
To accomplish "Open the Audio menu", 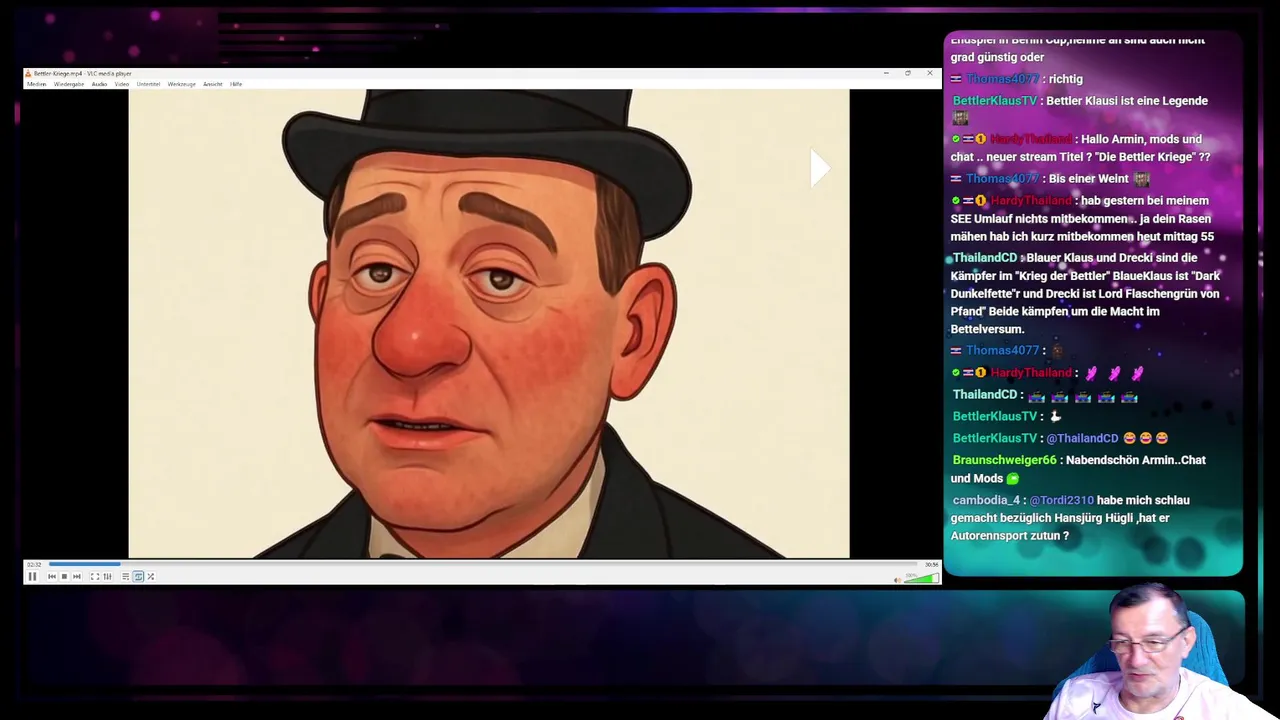I will click(x=99, y=84).
